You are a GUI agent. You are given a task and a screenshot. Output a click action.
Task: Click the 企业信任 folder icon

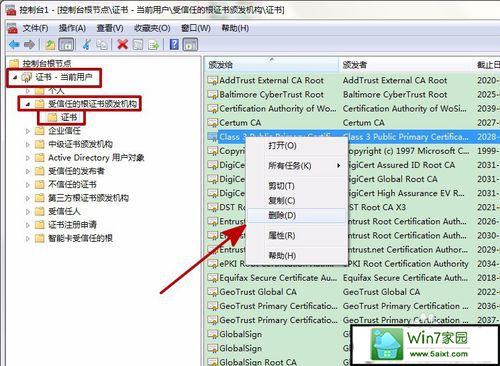click(x=40, y=131)
